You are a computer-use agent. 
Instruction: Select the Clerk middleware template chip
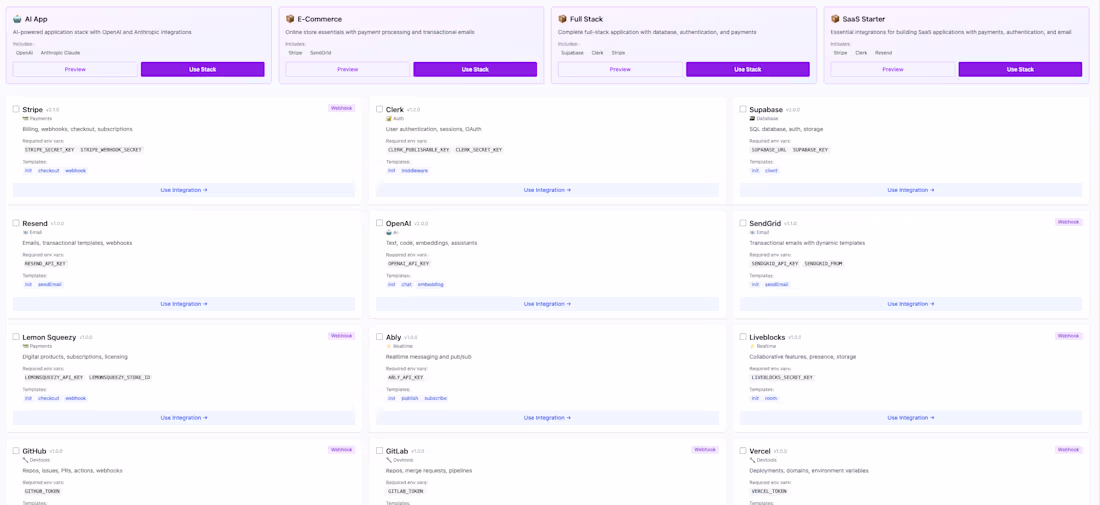click(415, 171)
